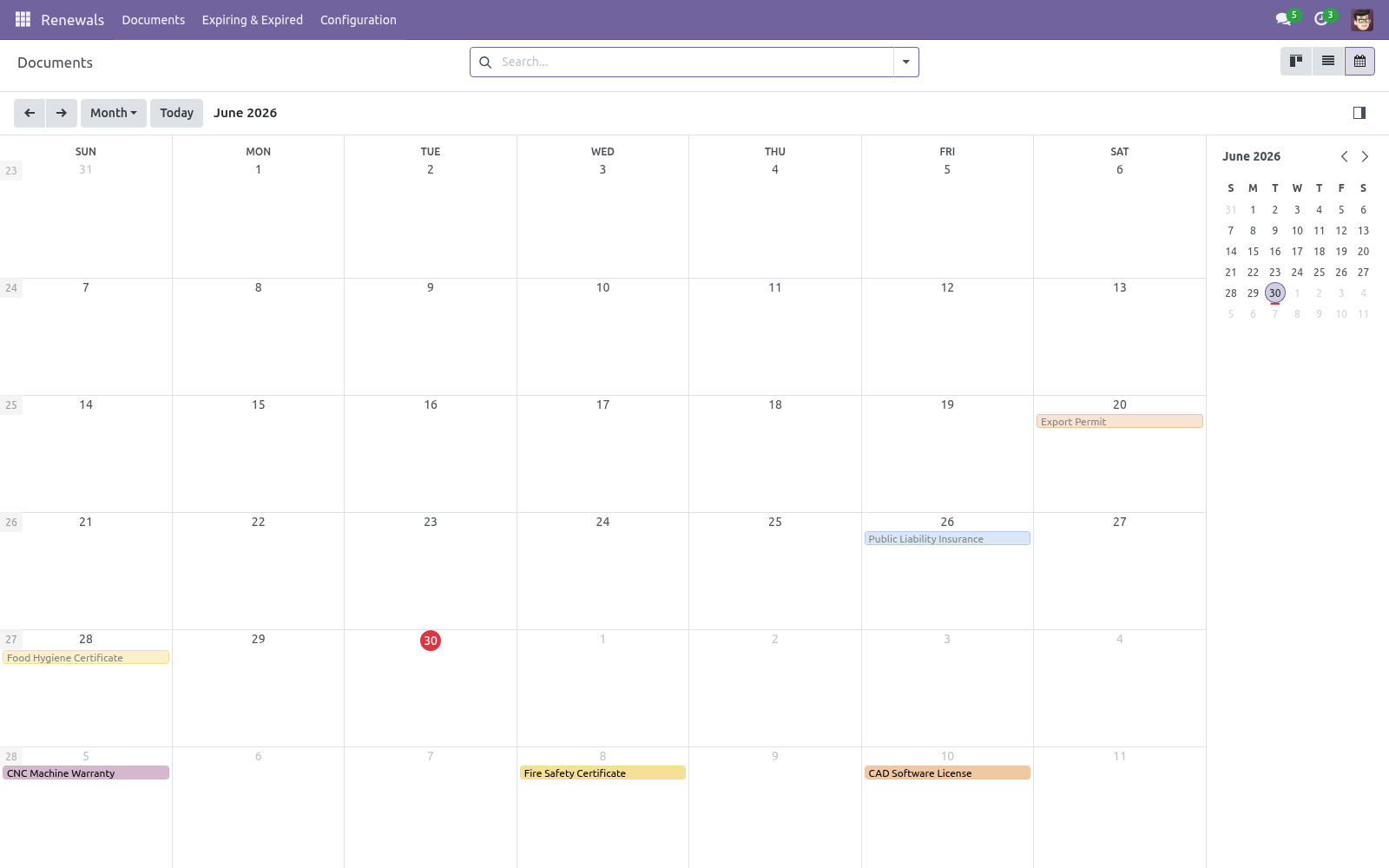
Task: Click week number 27 label
Action: [11, 640]
